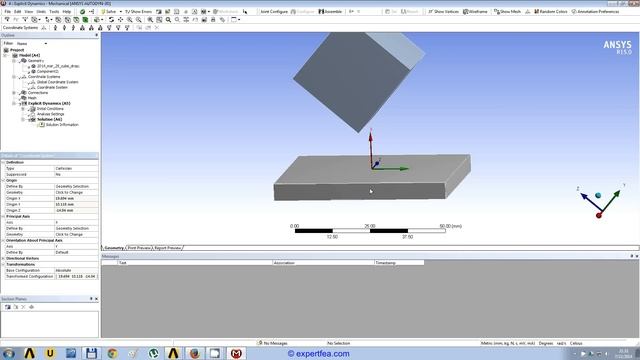Select the Edge selection filter icon

(x=67, y=20)
